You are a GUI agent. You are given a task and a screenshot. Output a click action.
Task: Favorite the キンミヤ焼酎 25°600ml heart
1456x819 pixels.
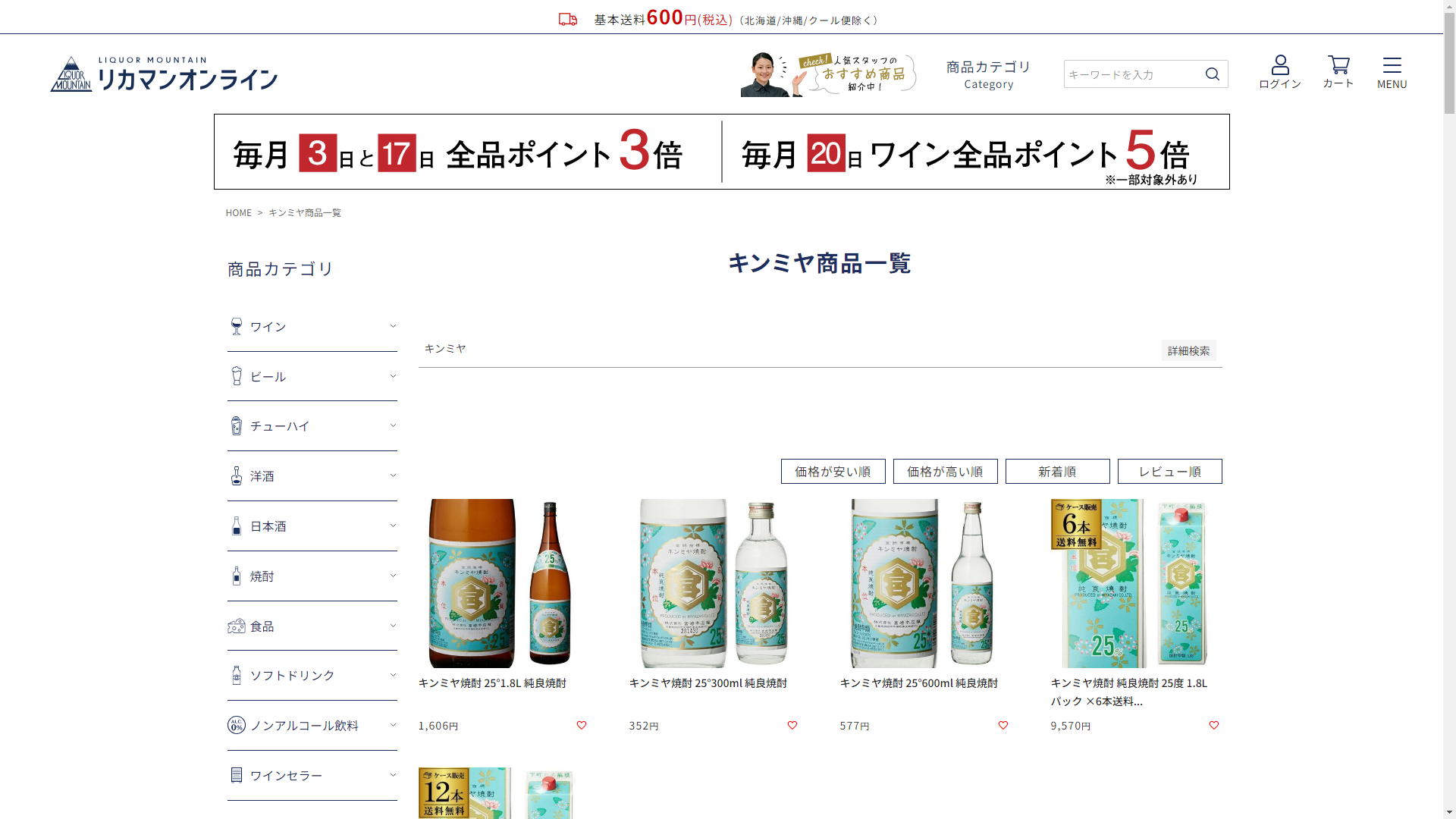coord(1003,726)
